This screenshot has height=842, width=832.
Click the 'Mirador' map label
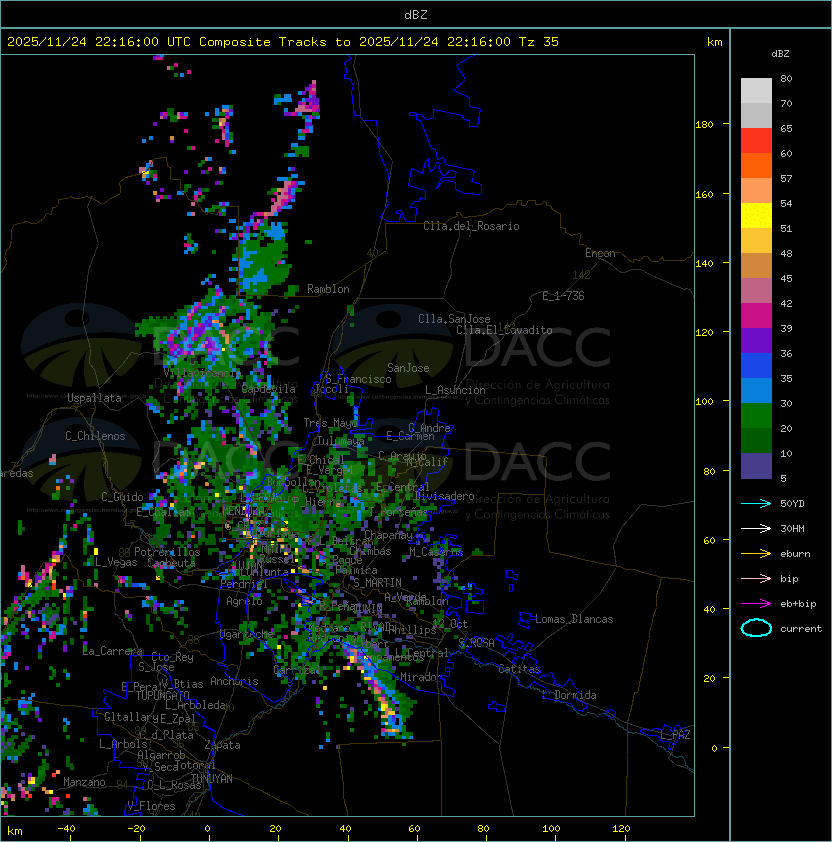[422, 677]
